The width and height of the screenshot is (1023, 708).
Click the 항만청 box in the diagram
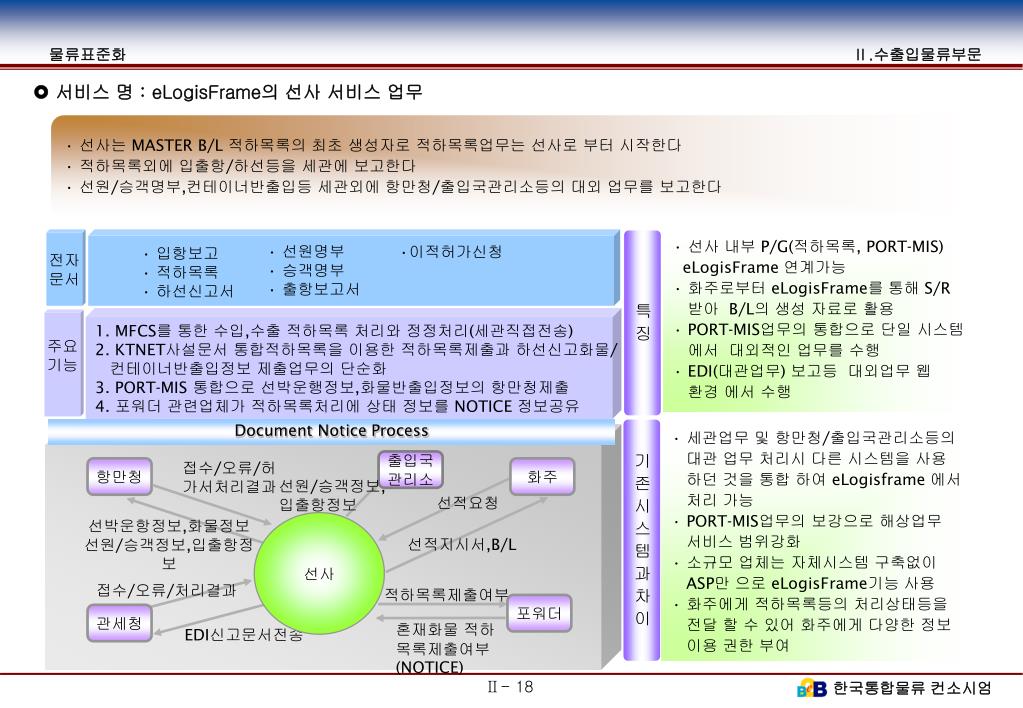click(x=119, y=476)
